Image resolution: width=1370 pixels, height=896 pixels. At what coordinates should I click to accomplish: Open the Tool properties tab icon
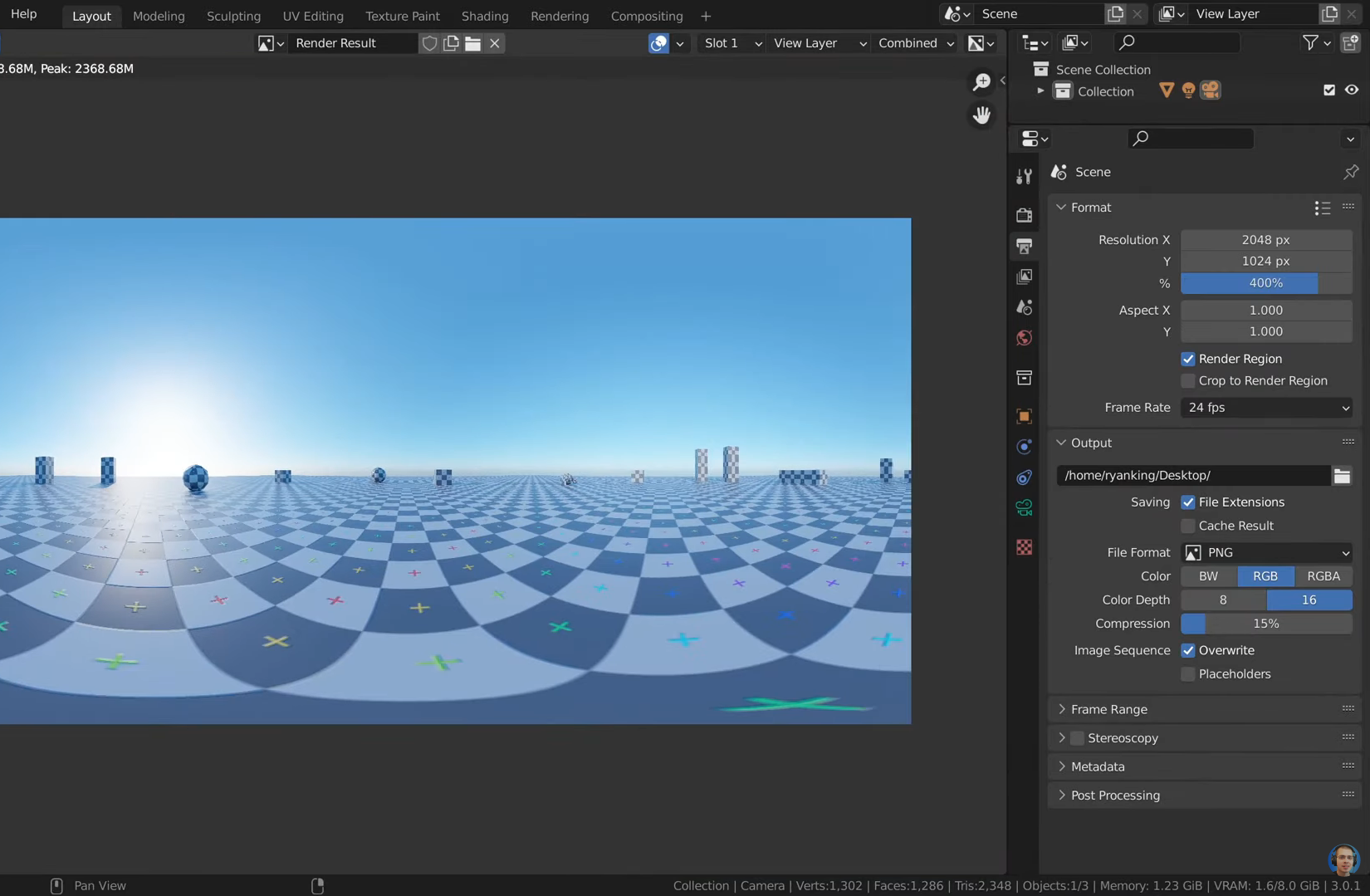click(1024, 176)
